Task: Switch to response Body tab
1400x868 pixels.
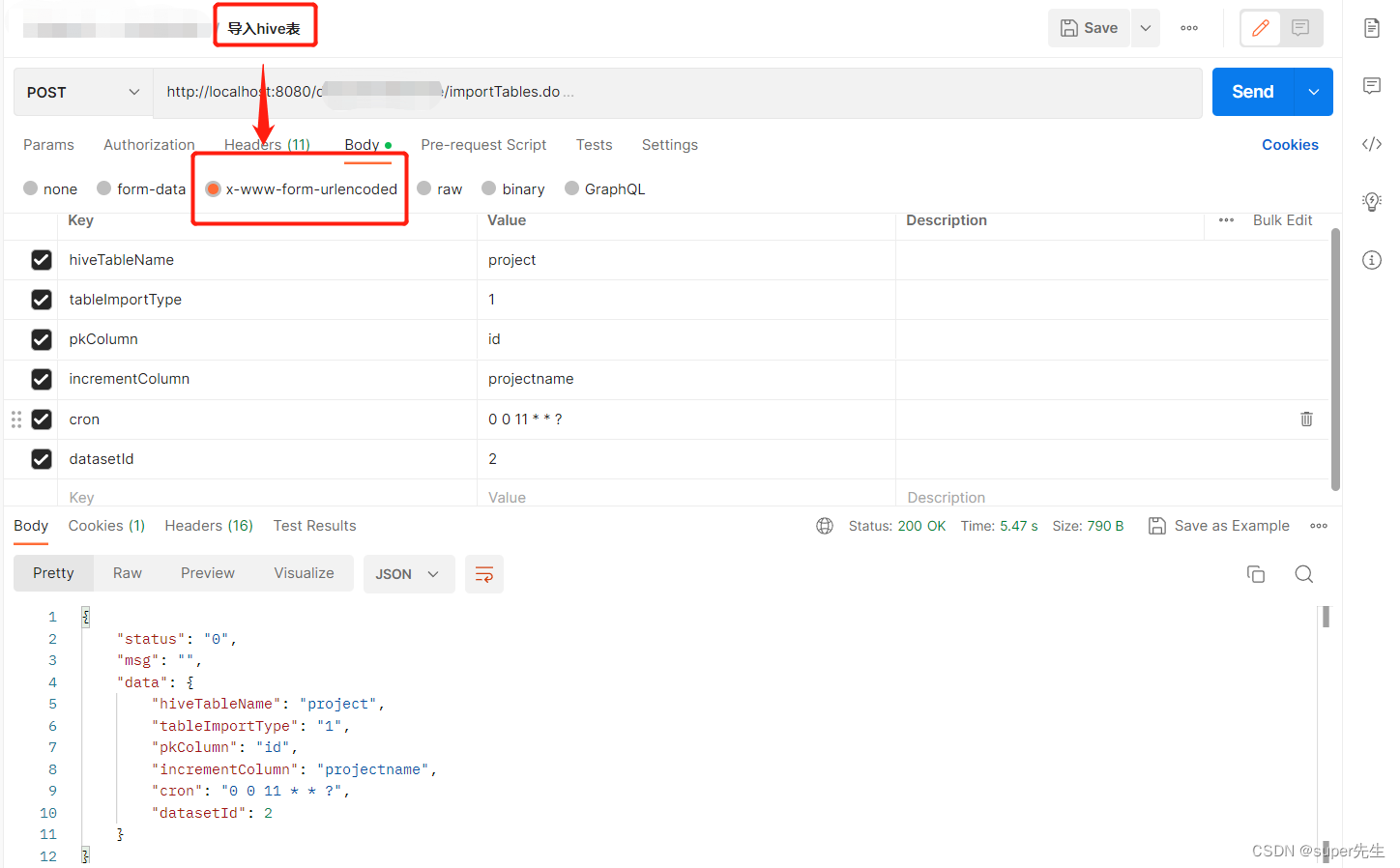Action: [x=31, y=526]
